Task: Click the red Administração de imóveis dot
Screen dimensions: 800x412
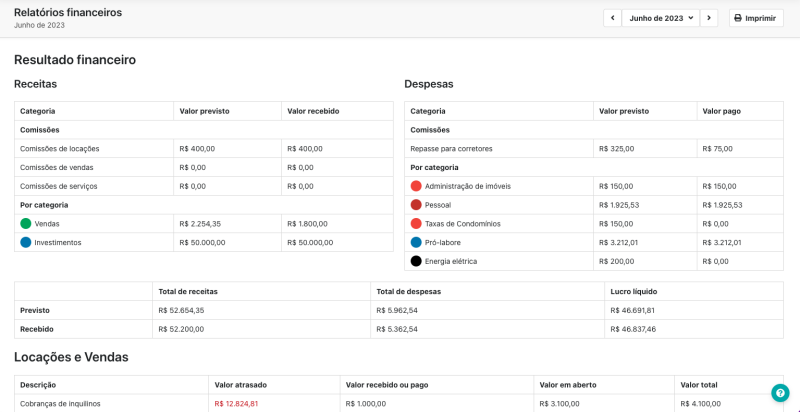Action: tap(416, 186)
